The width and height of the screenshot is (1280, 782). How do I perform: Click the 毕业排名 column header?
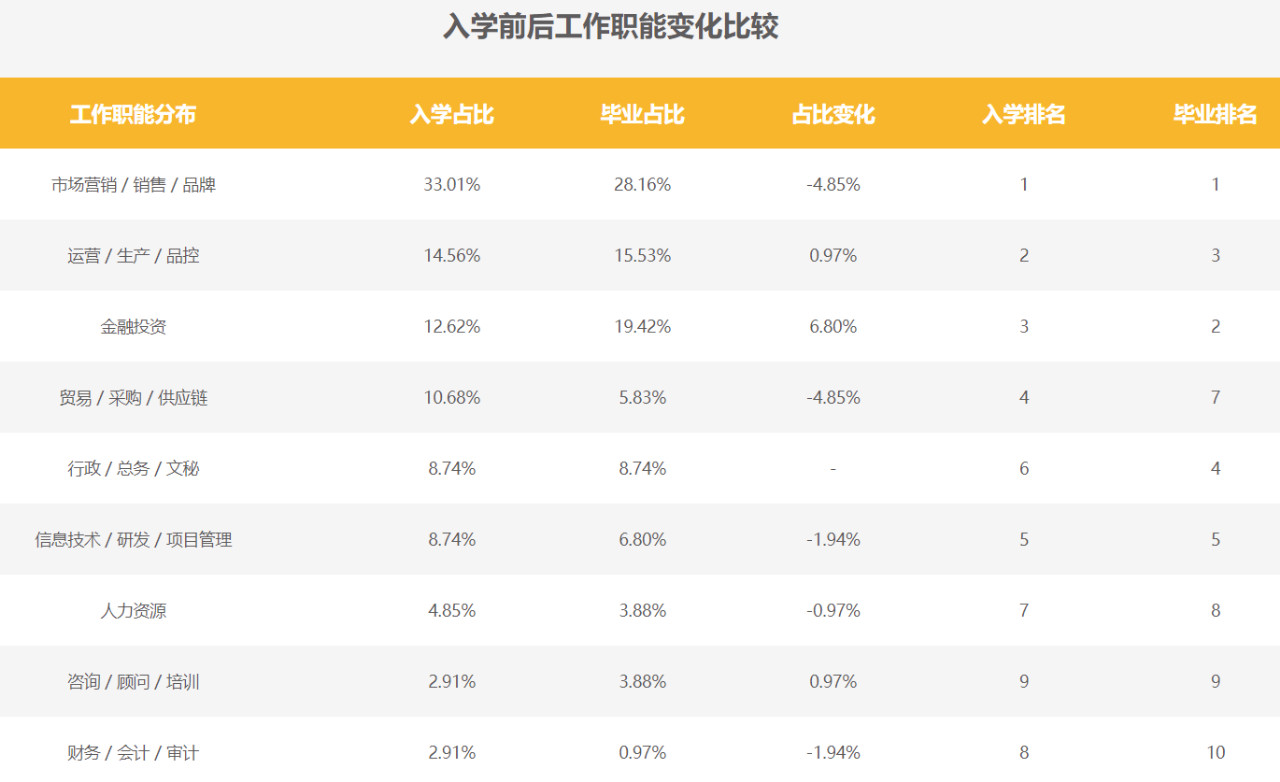point(1215,114)
